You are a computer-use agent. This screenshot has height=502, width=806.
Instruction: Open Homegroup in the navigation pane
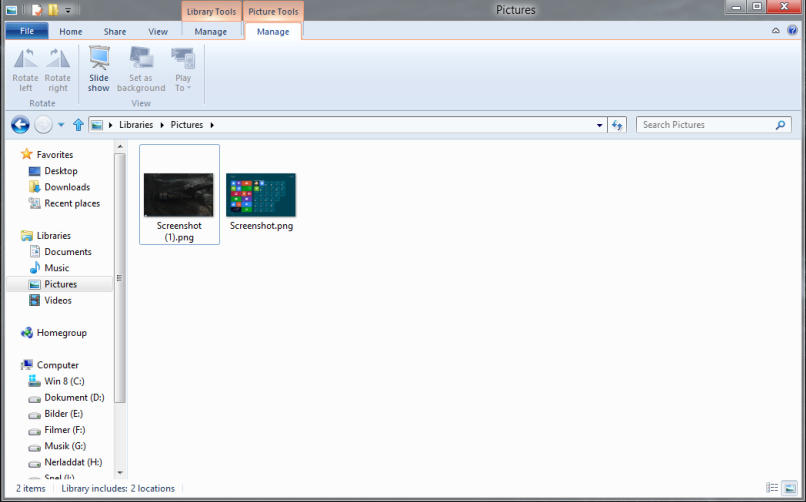click(x=61, y=333)
